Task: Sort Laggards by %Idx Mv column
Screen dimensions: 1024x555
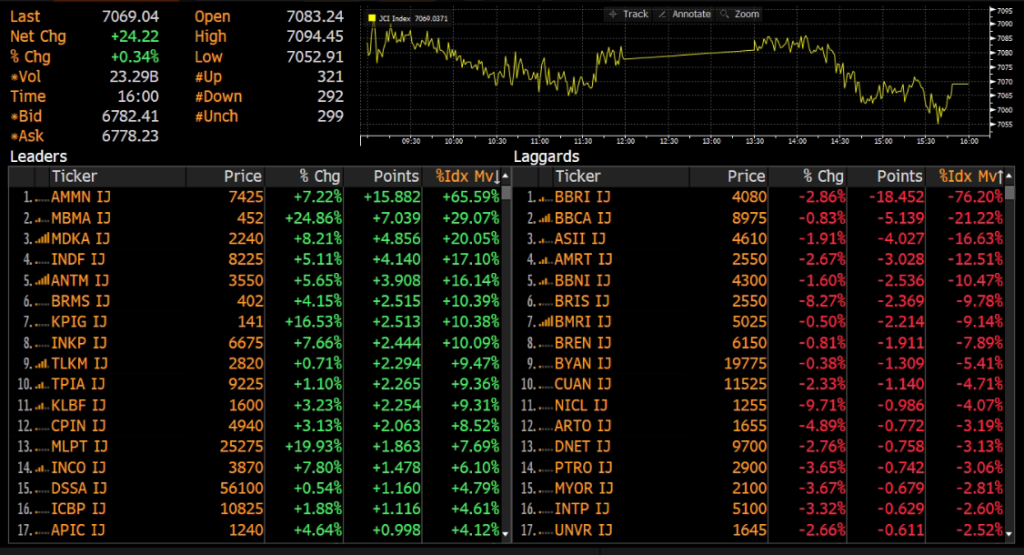Action: click(971, 176)
